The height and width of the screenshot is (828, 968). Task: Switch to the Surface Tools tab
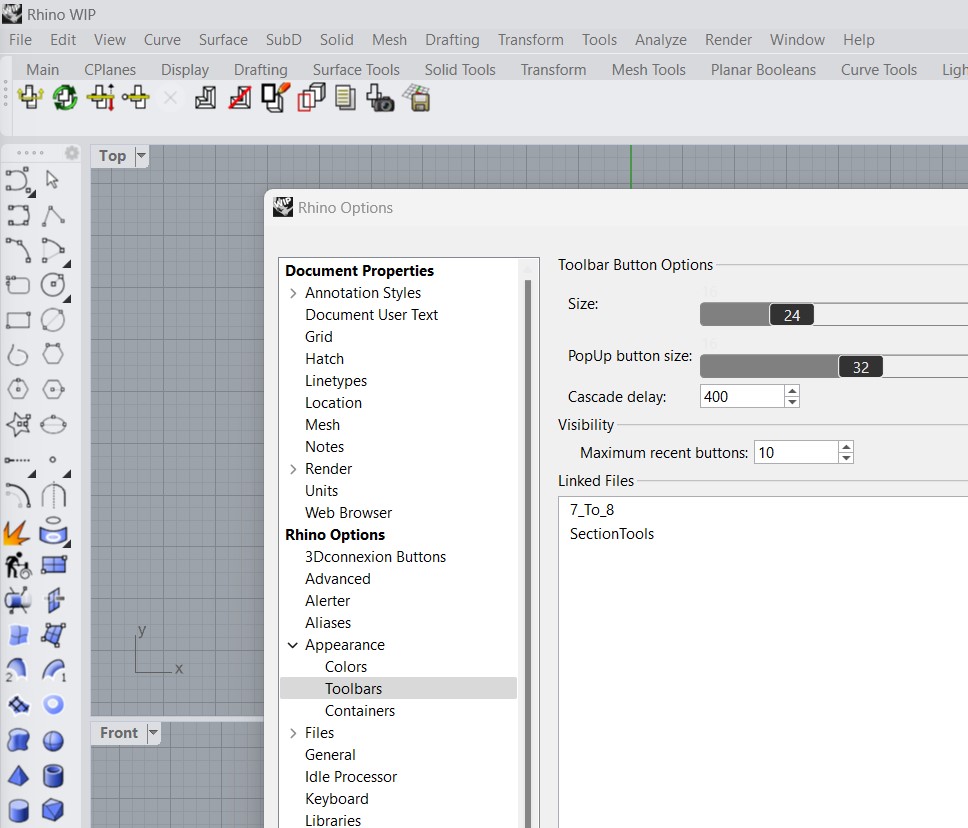tap(356, 70)
